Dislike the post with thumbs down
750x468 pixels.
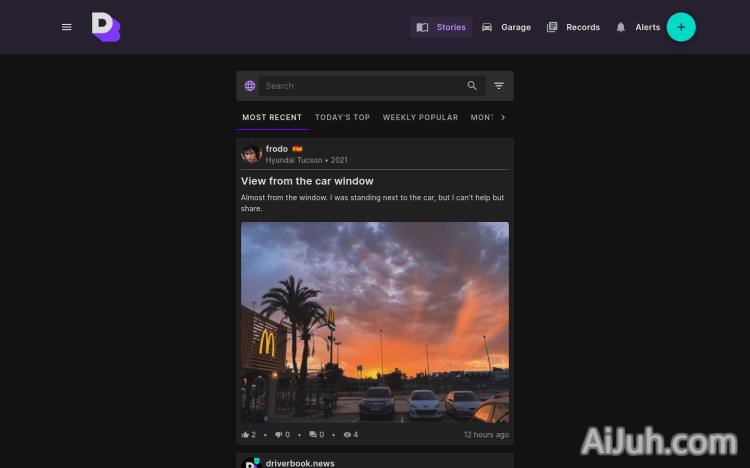(x=279, y=435)
